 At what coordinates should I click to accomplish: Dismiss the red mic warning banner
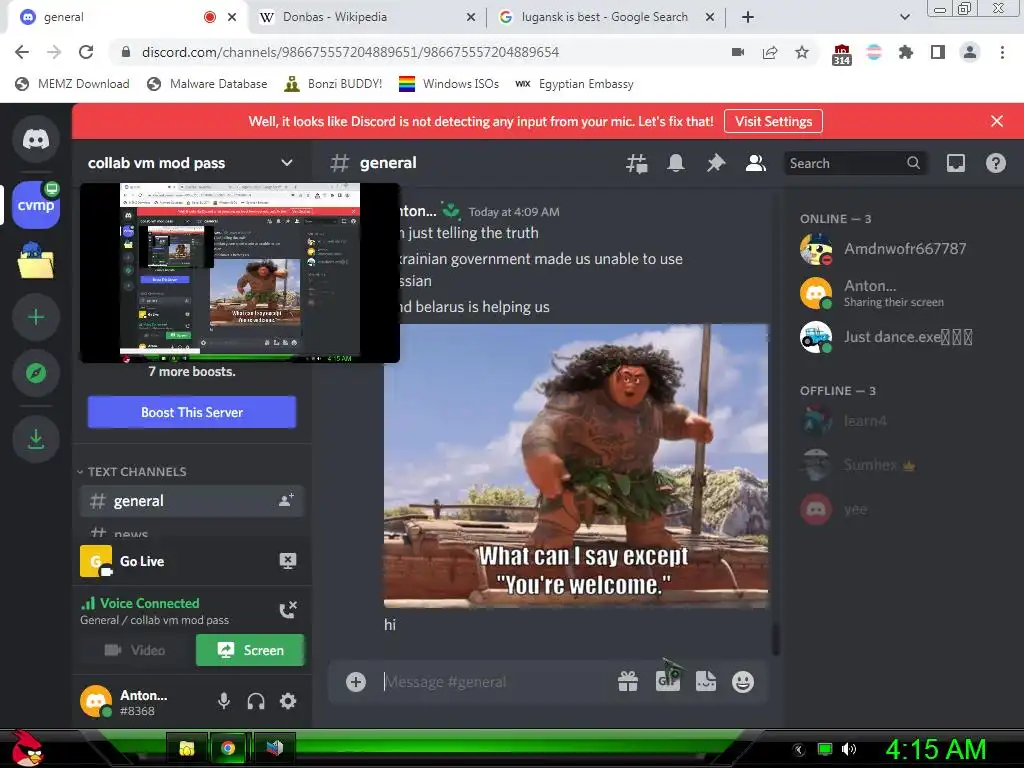997,121
